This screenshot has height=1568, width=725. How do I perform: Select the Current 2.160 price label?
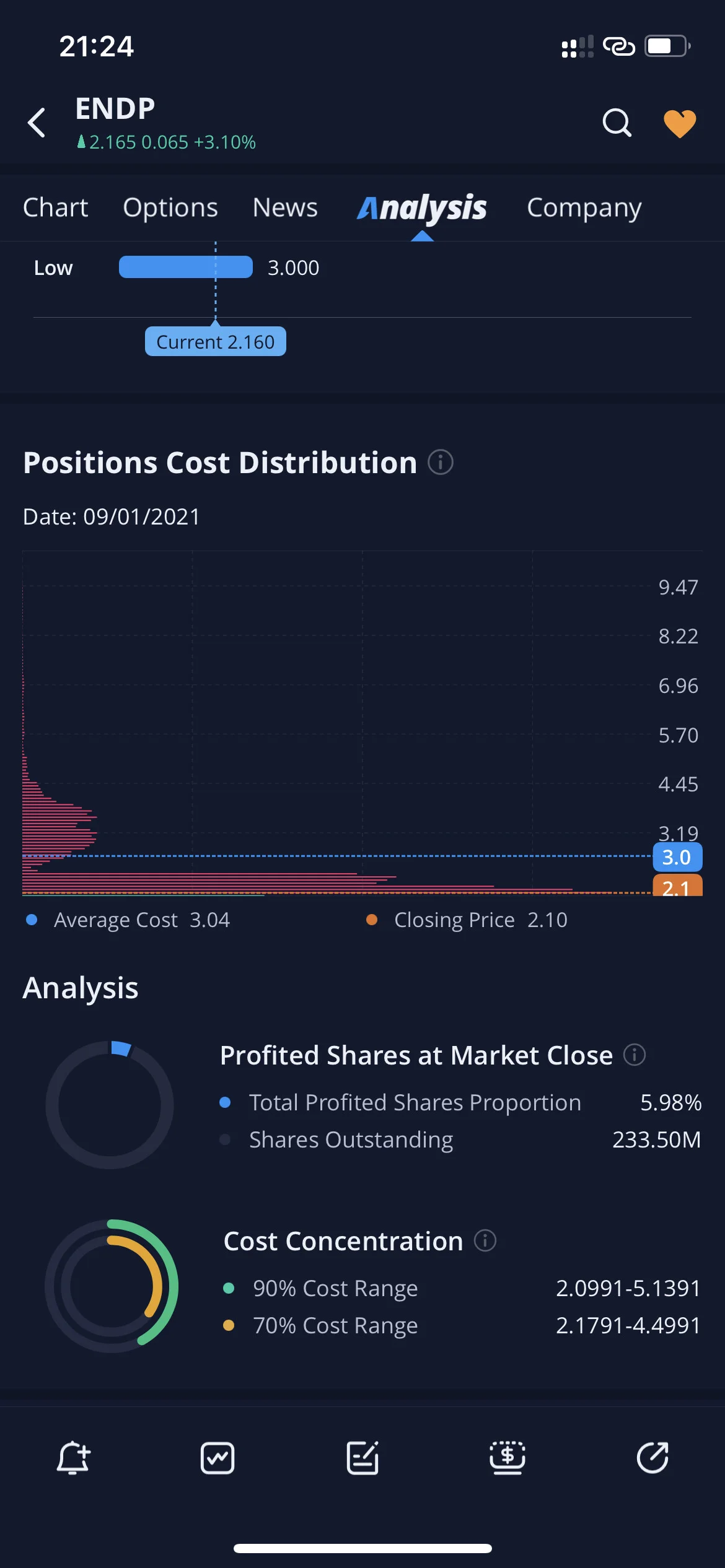point(216,341)
